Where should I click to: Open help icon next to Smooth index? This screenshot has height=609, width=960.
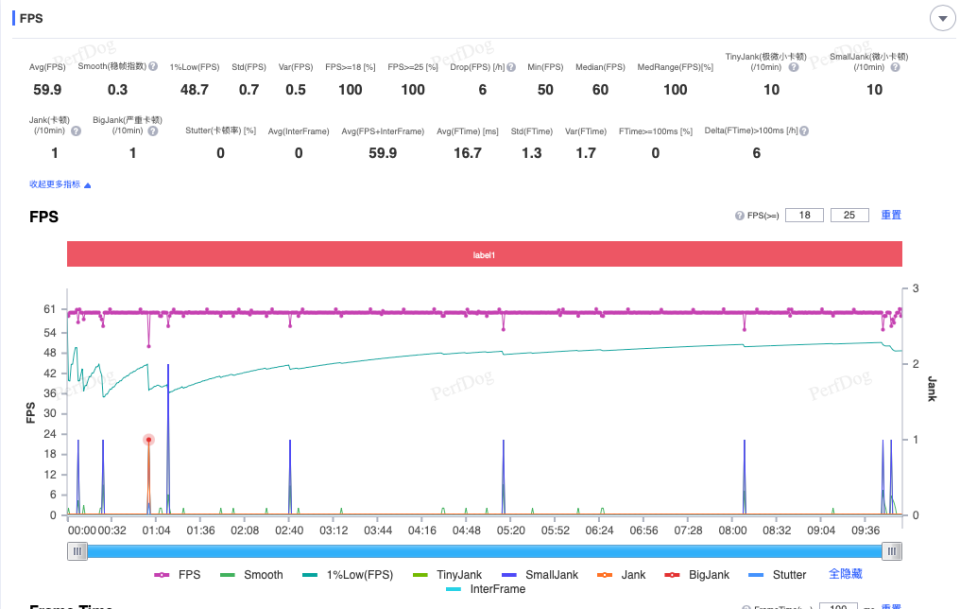153,66
